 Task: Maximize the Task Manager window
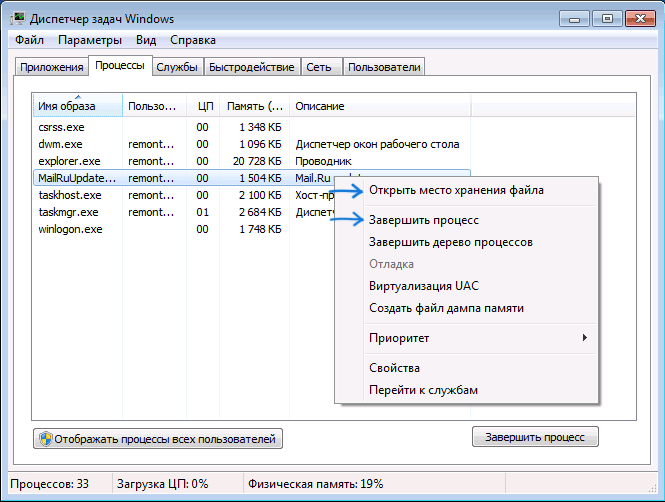pos(607,19)
